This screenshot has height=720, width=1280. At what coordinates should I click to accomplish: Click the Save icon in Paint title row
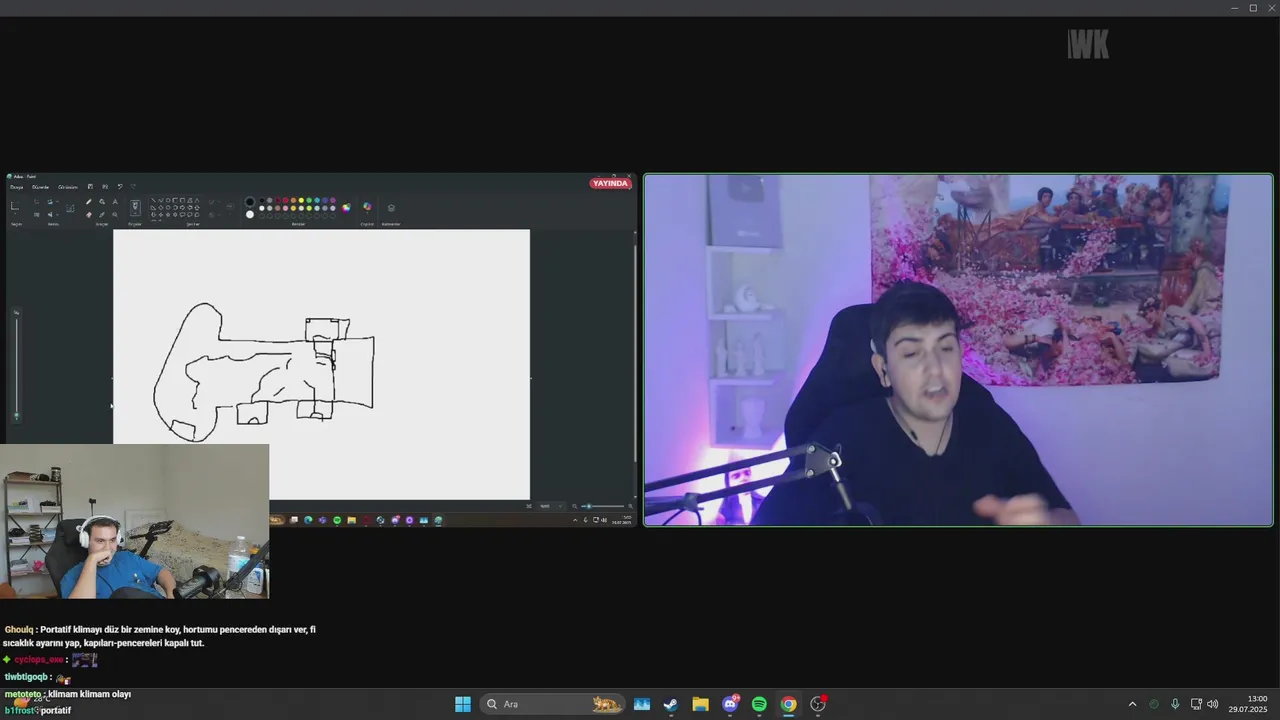click(x=90, y=186)
